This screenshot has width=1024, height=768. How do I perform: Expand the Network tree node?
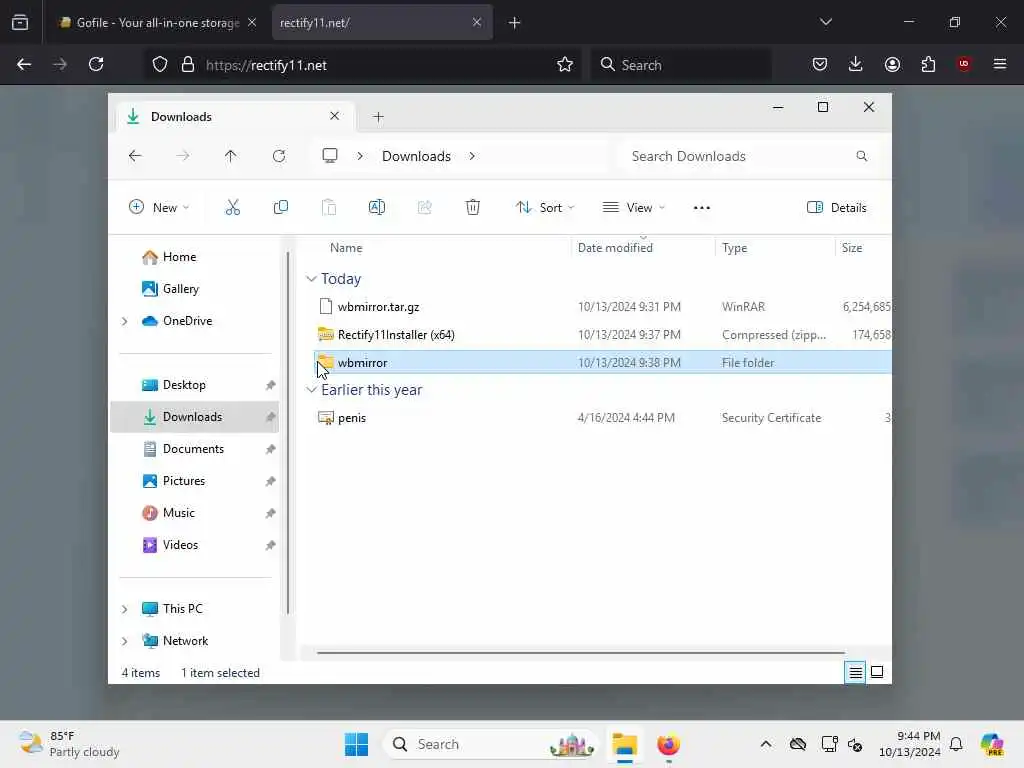click(124, 641)
